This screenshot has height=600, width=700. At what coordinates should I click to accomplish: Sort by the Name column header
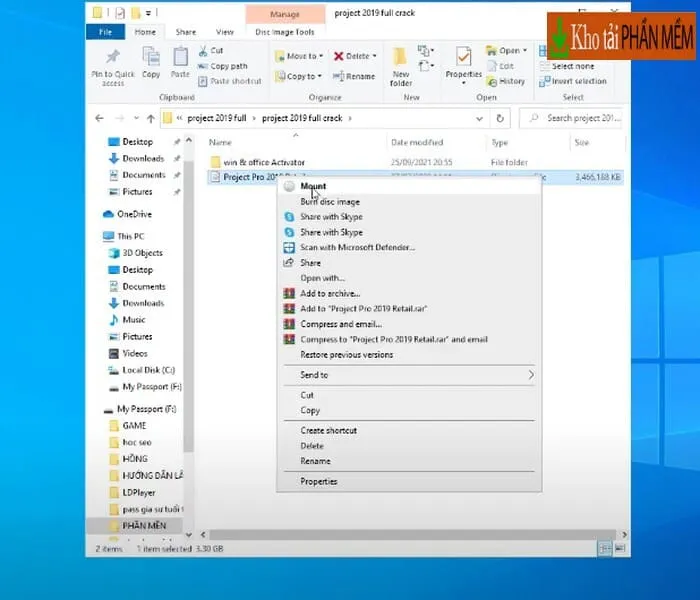click(221, 142)
